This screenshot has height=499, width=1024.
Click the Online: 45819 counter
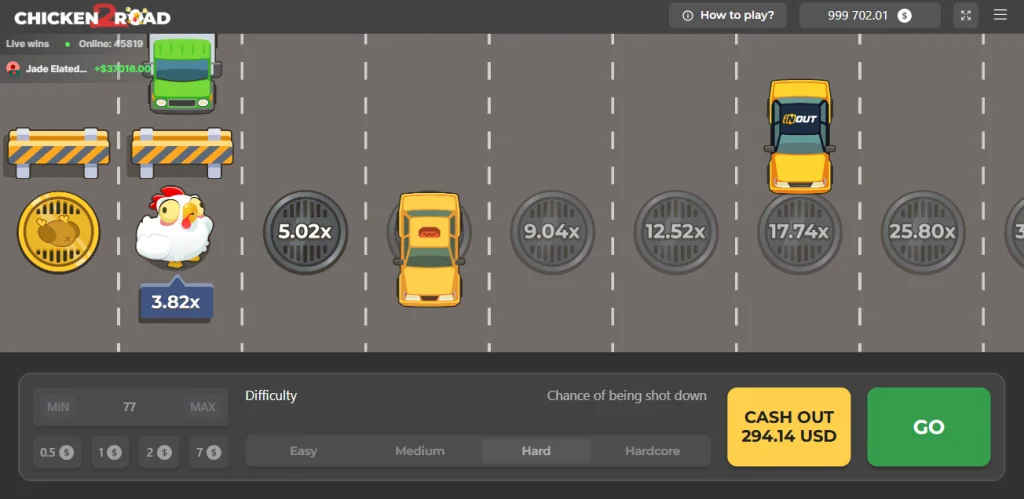point(111,44)
